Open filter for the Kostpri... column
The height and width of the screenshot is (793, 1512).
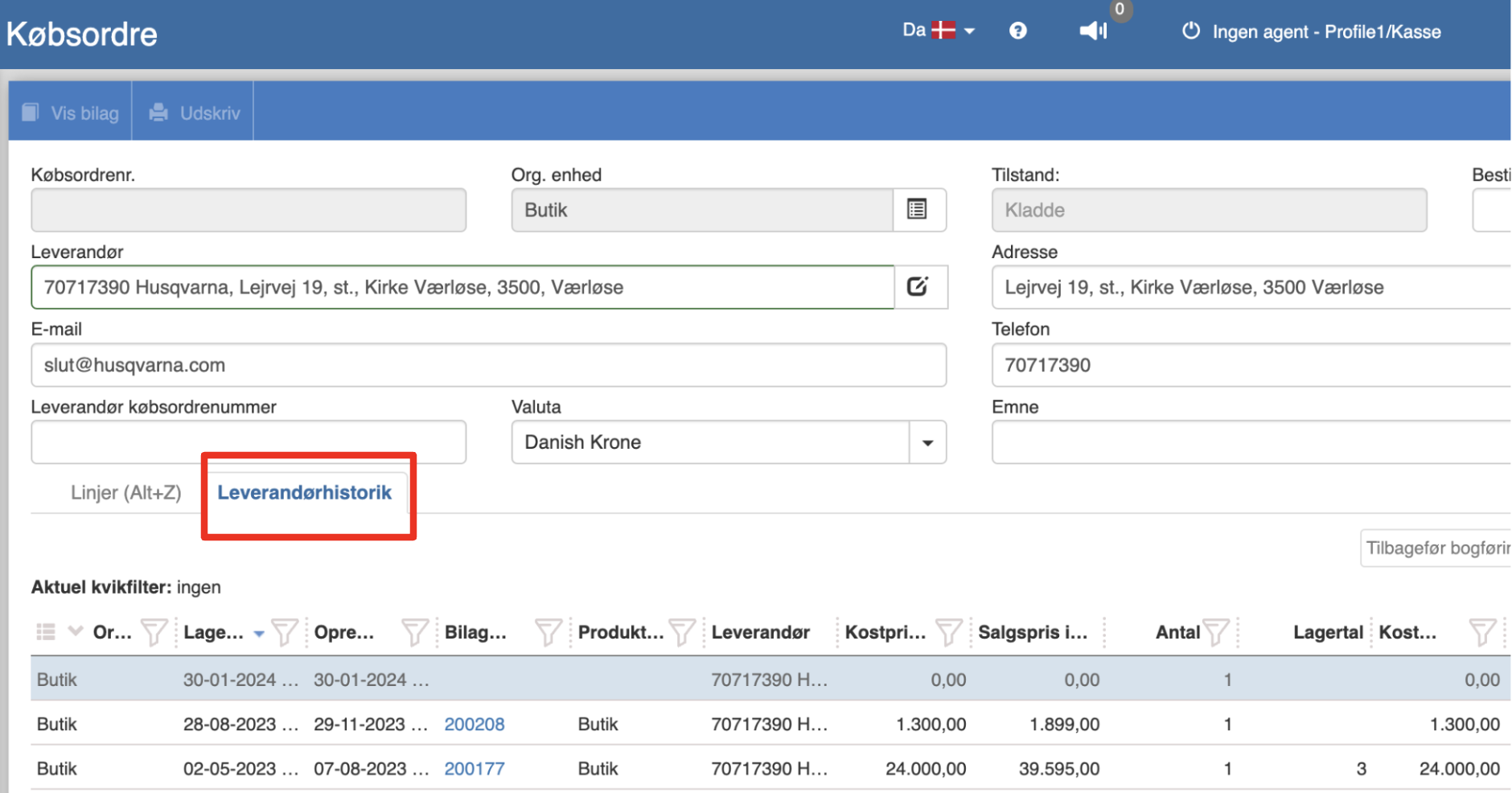tap(948, 632)
